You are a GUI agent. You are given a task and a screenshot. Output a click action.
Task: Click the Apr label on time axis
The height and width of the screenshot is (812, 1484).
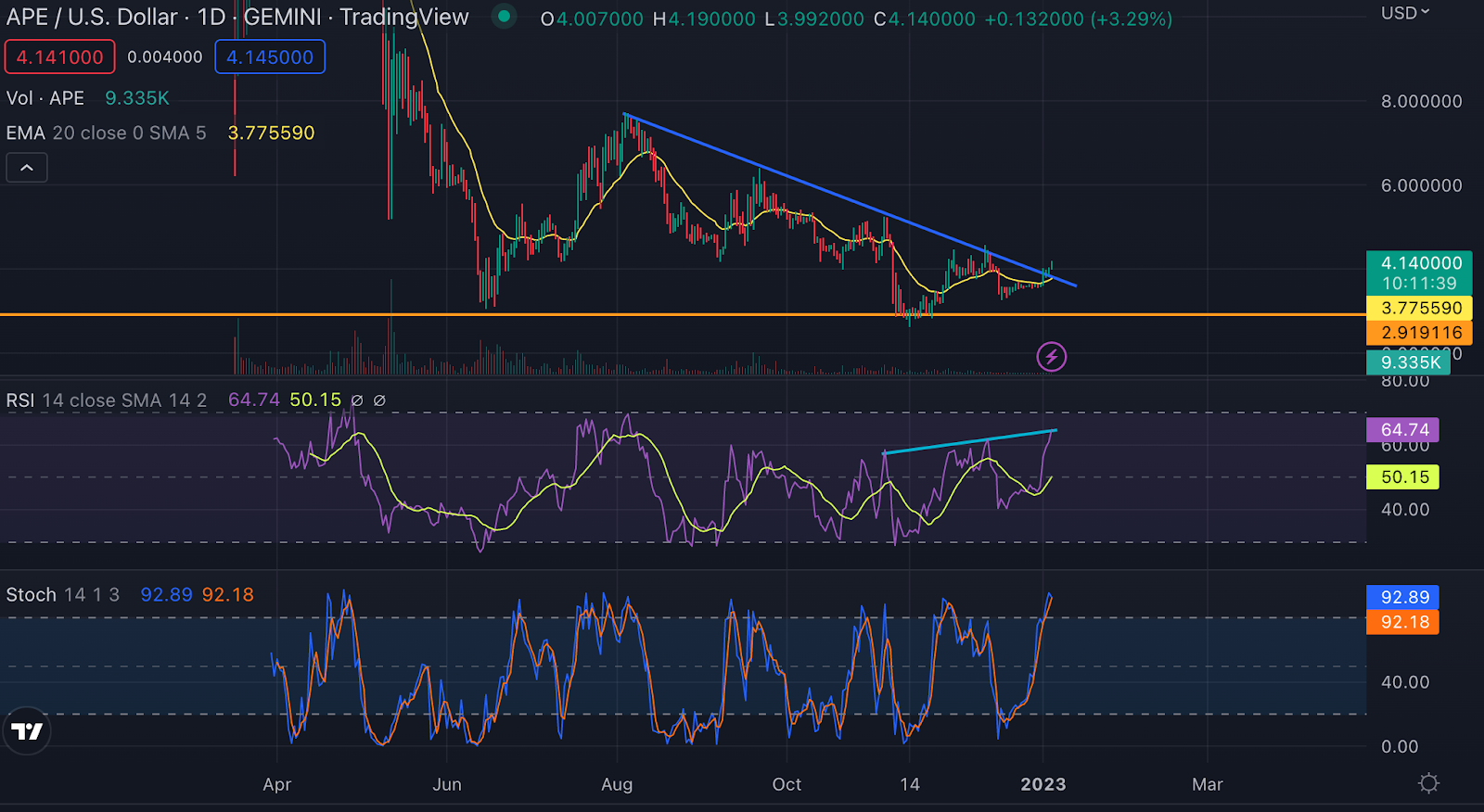click(x=277, y=784)
